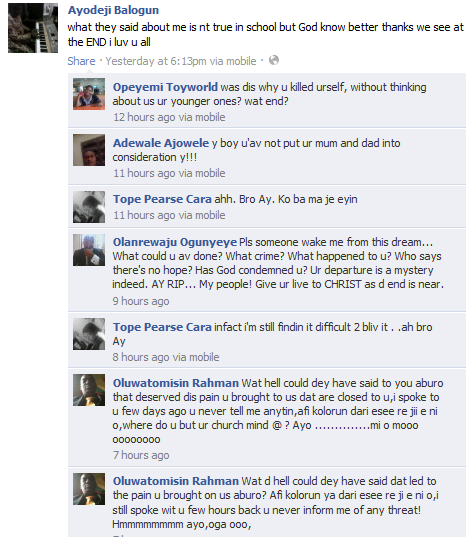Click Olanrewaju Ogunyeye's name link
This screenshot has height=537, width=471.
click(x=175, y=242)
